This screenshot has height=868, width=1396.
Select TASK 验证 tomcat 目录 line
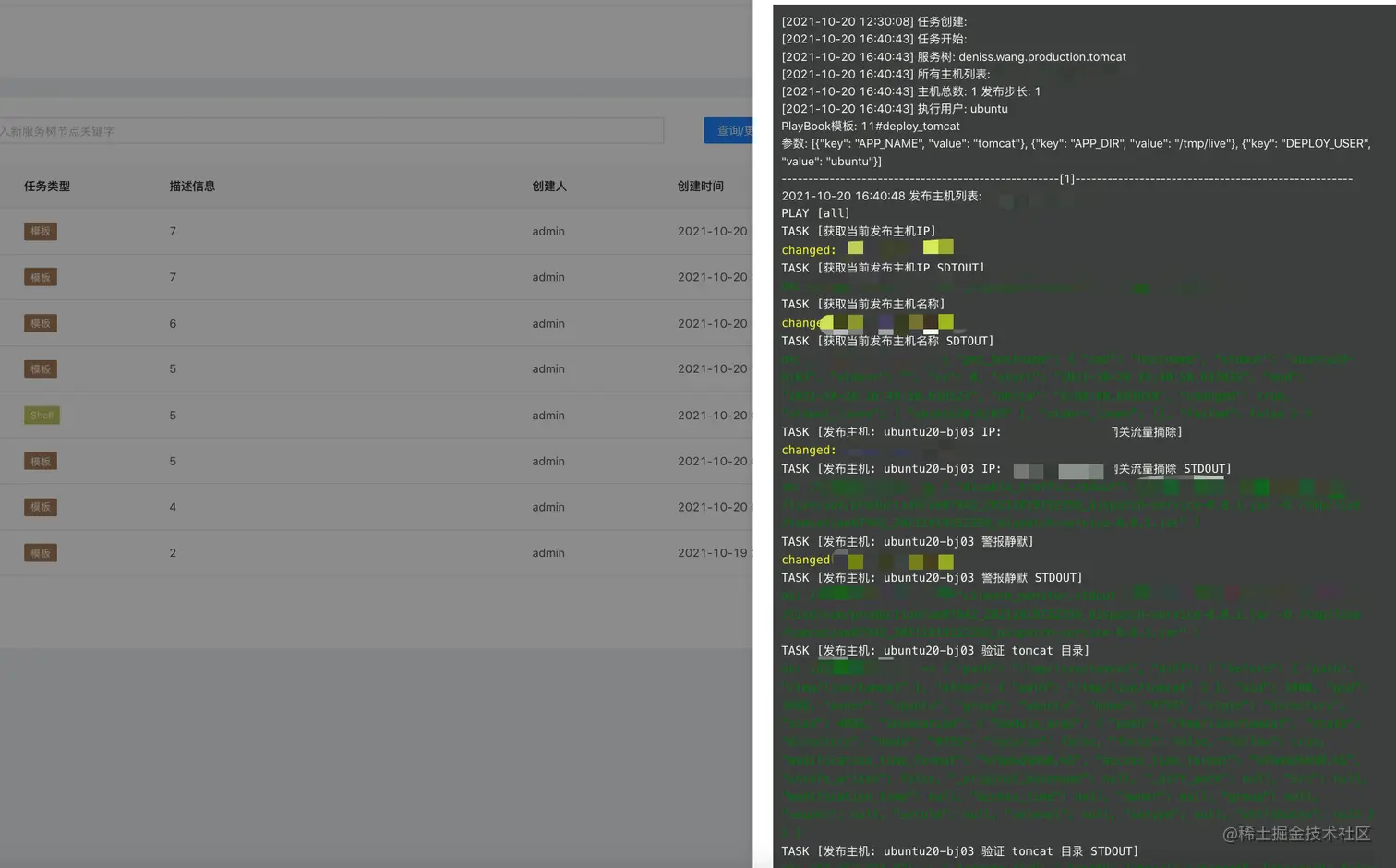[935, 651]
